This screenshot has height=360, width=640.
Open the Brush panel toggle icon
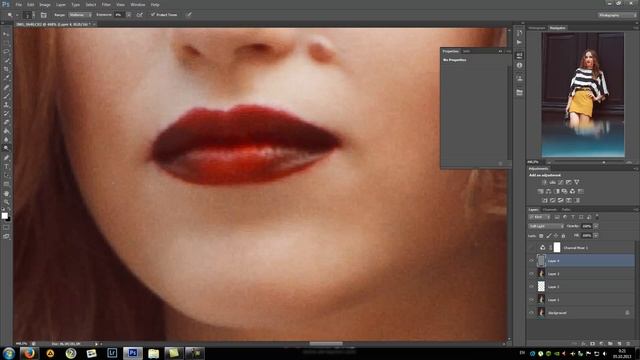(x=44, y=15)
